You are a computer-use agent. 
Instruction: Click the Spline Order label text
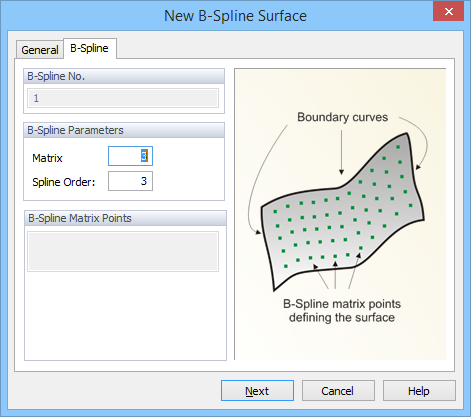[x=64, y=182]
